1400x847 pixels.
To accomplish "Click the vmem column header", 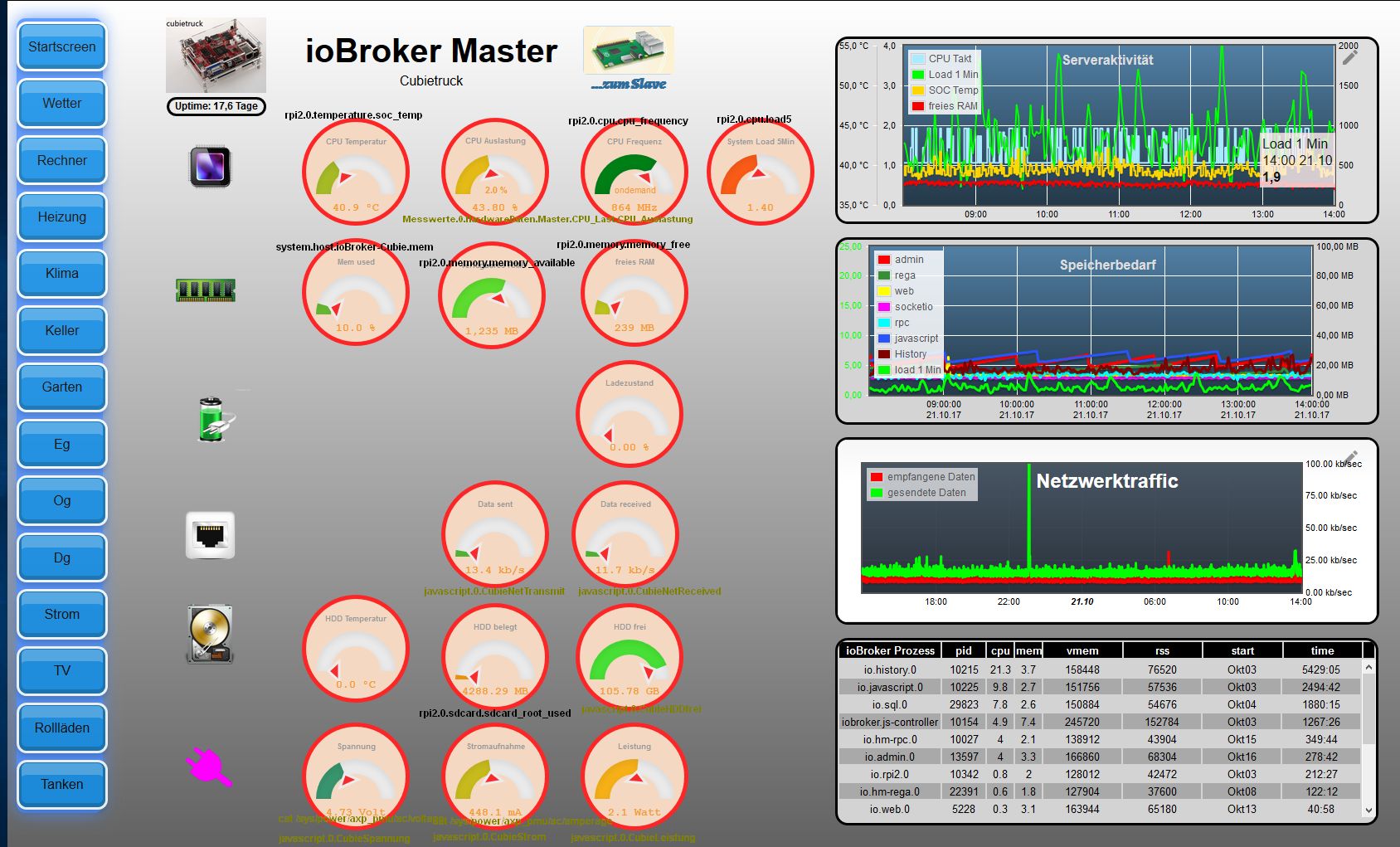I will [x=1082, y=650].
